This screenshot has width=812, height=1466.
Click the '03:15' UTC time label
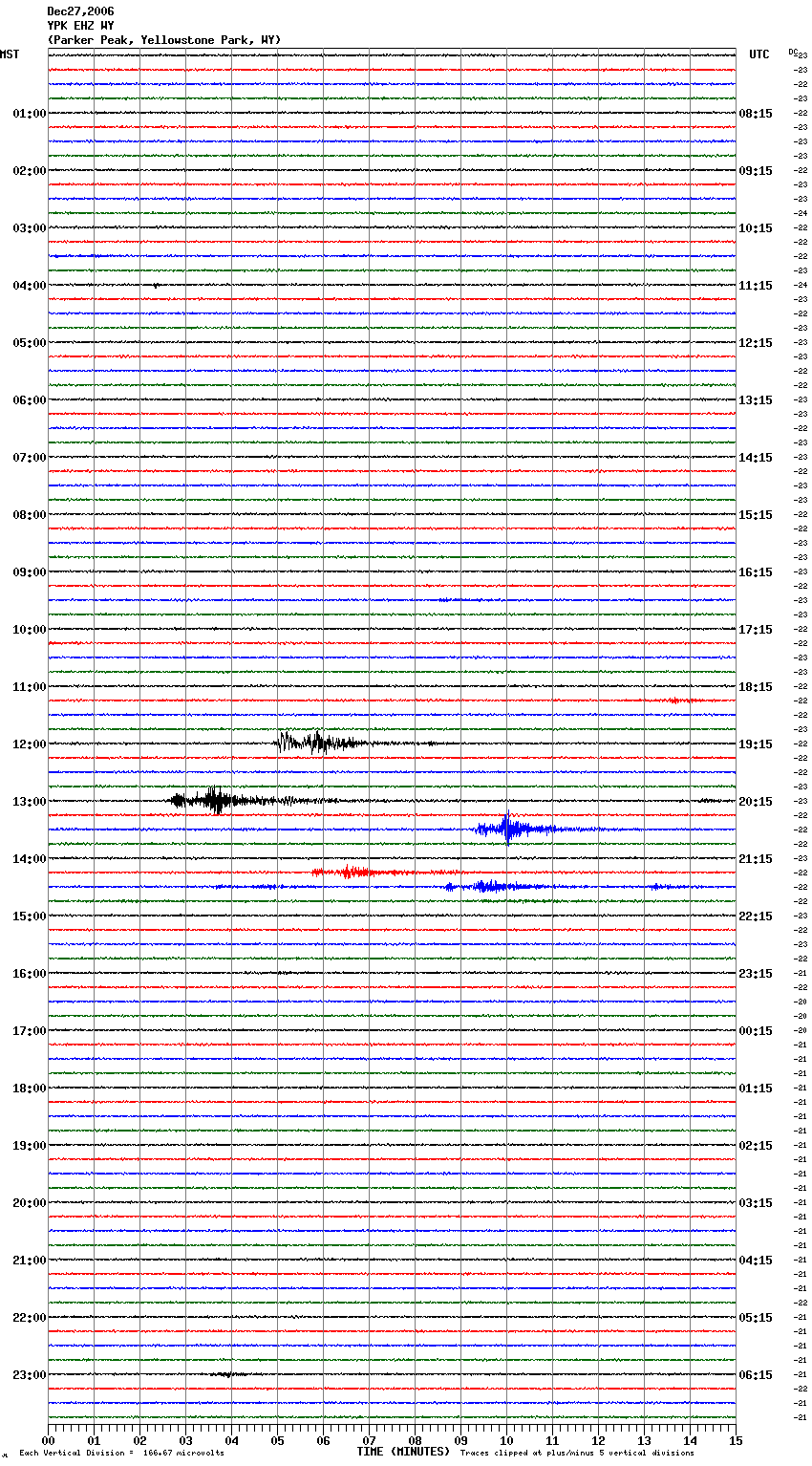[x=756, y=1203]
